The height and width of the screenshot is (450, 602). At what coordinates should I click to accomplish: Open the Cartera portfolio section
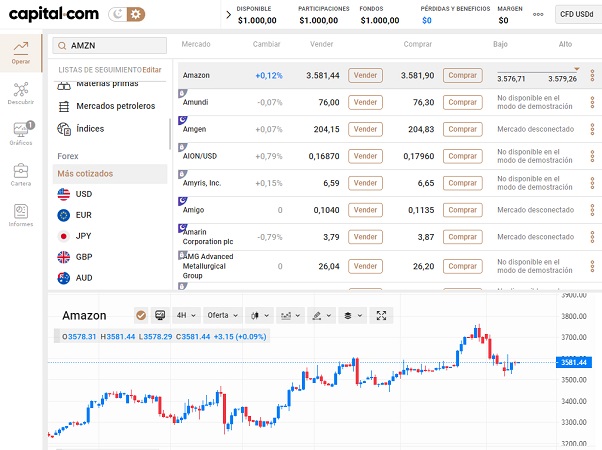point(21,175)
